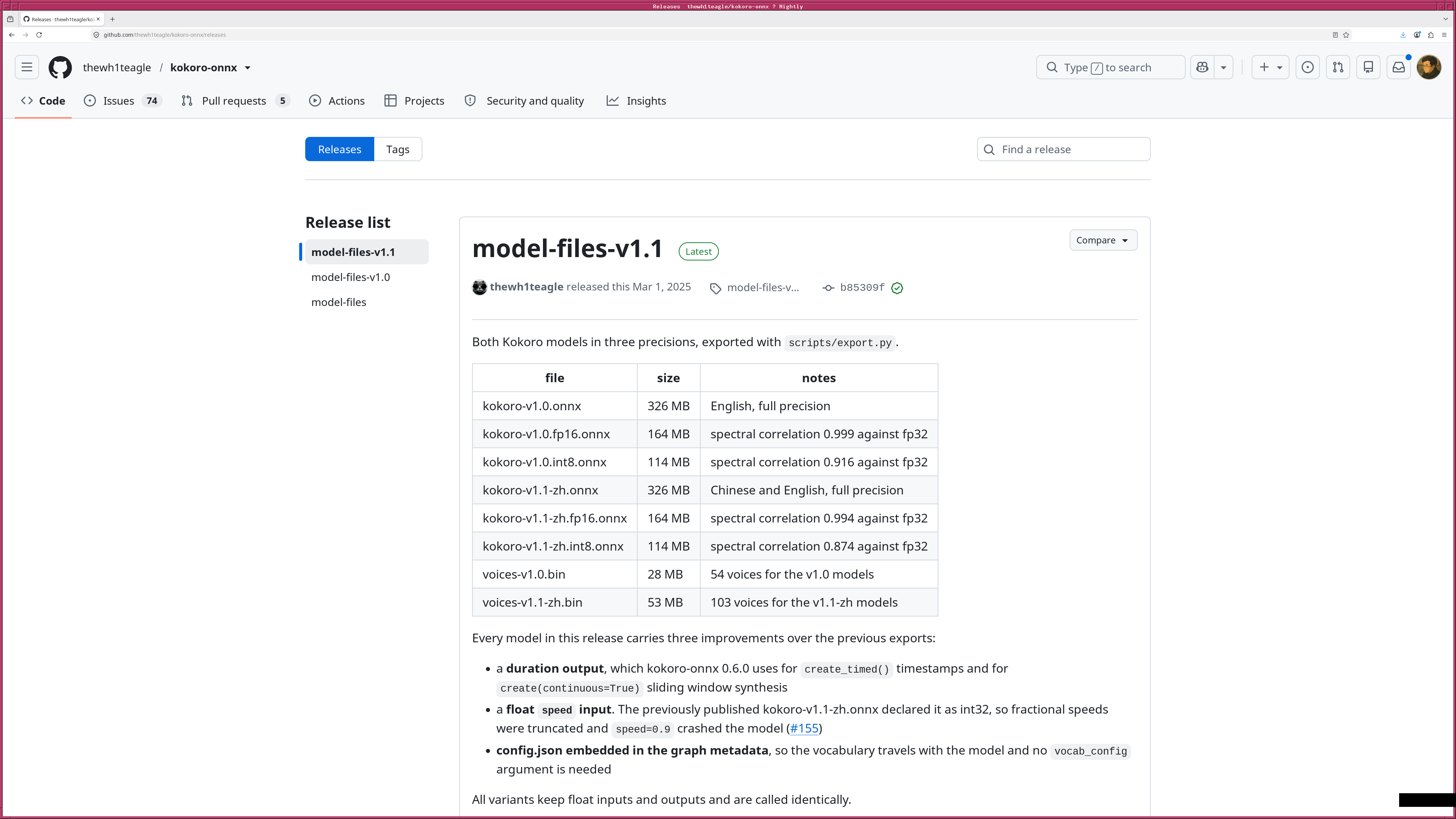Switch to the Code tab

pos(43,100)
